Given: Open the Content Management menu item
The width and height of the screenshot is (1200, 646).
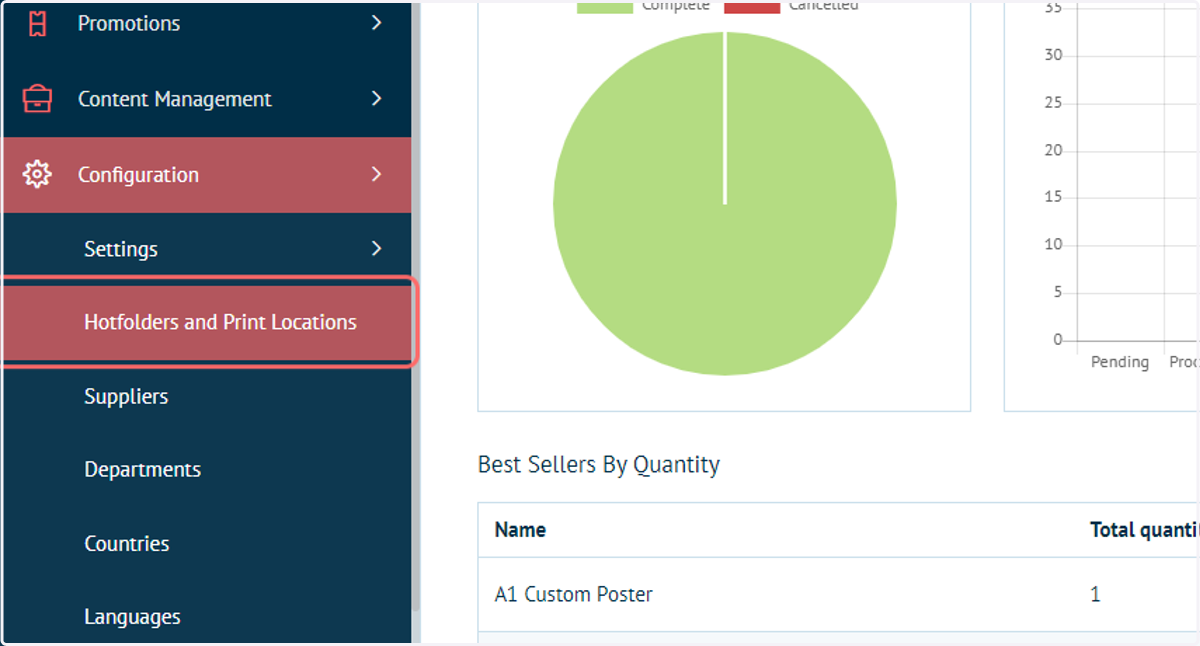Looking at the screenshot, I should [x=207, y=99].
